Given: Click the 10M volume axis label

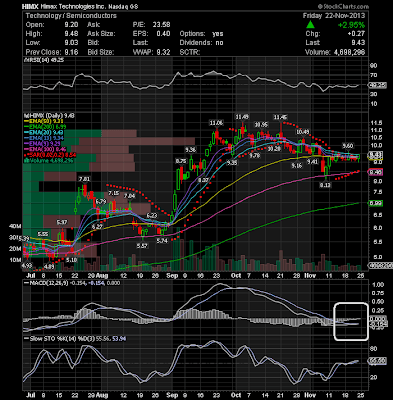Looking at the screenshot, I should click(x=15, y=260).
